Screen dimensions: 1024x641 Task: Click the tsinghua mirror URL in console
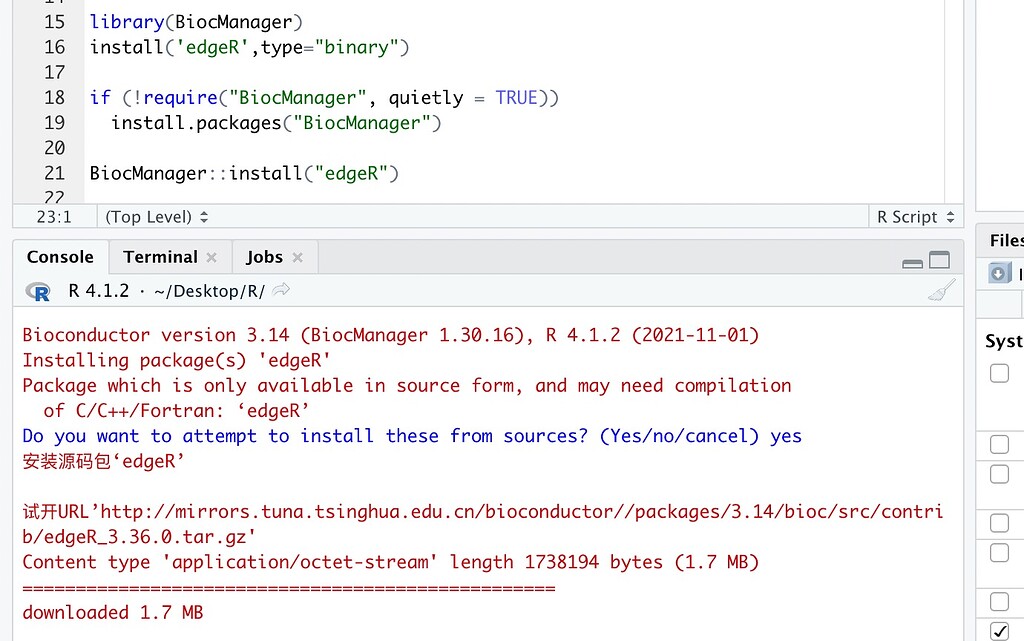483,524
